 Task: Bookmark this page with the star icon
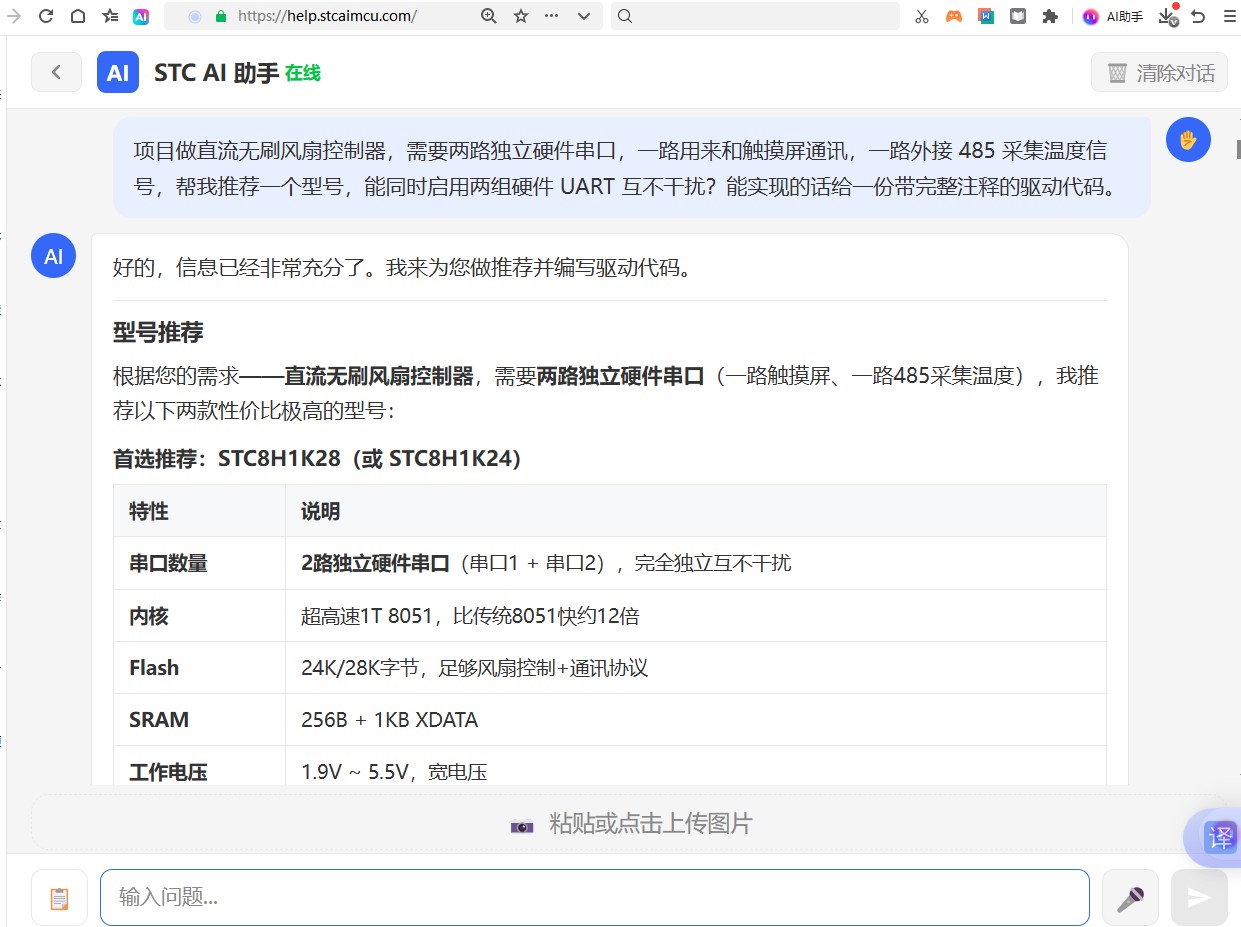pos(520,16)
